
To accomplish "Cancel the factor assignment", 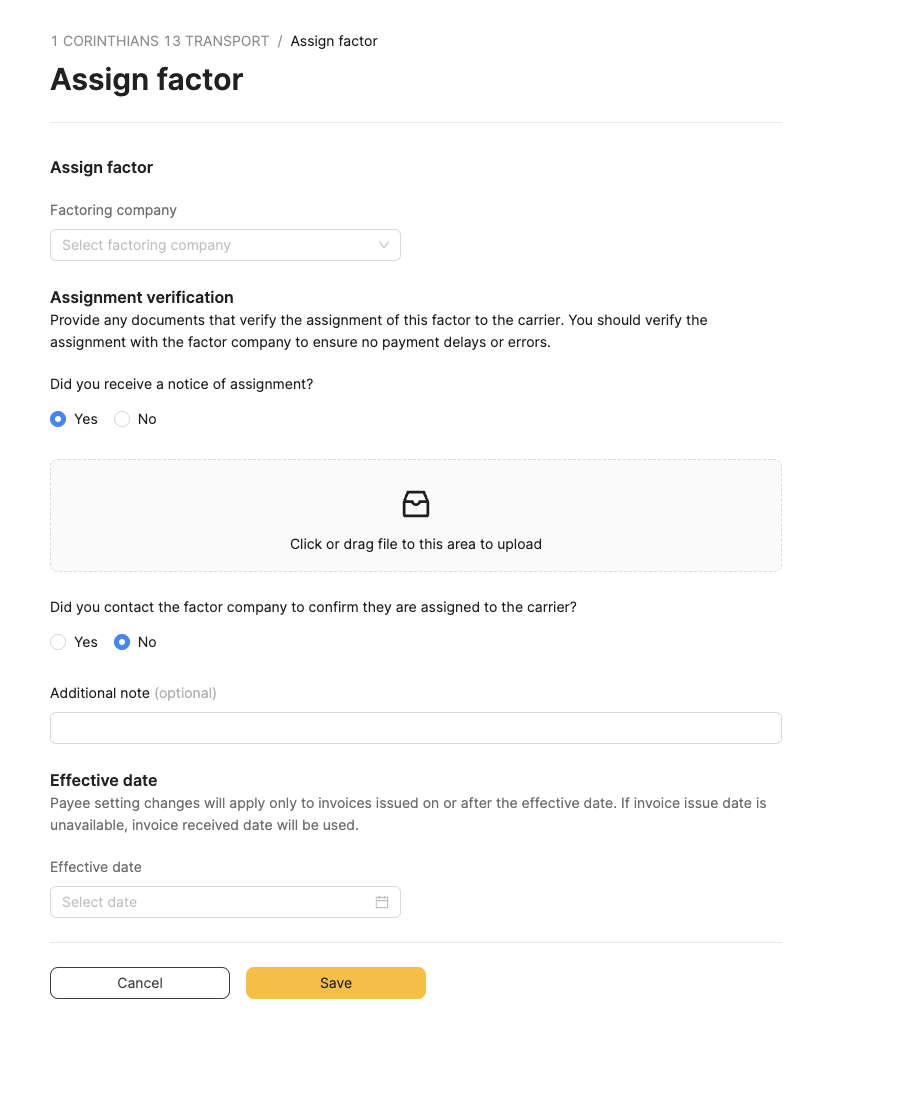I will 140,983.
